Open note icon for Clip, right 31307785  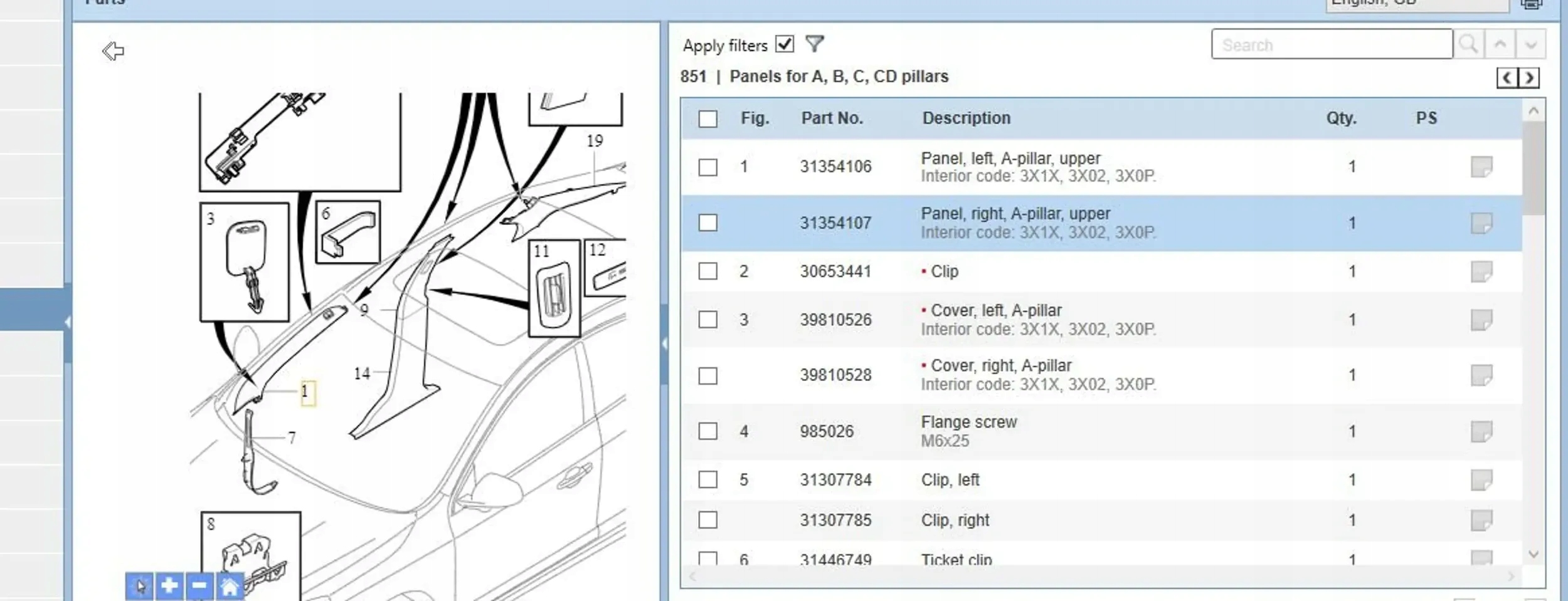coord(1481,520)
